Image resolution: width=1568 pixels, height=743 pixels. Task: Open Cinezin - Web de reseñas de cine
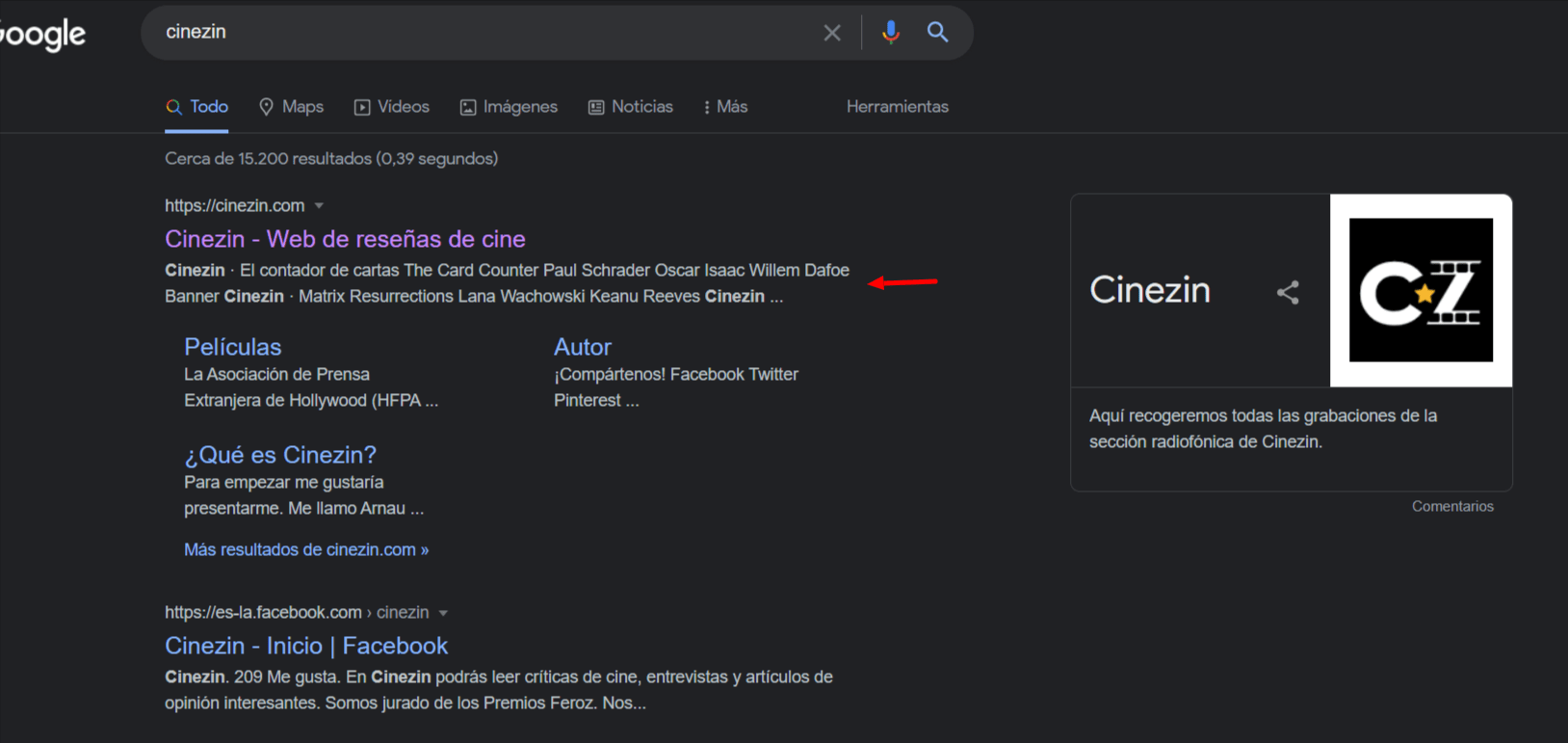pos(345,239)
